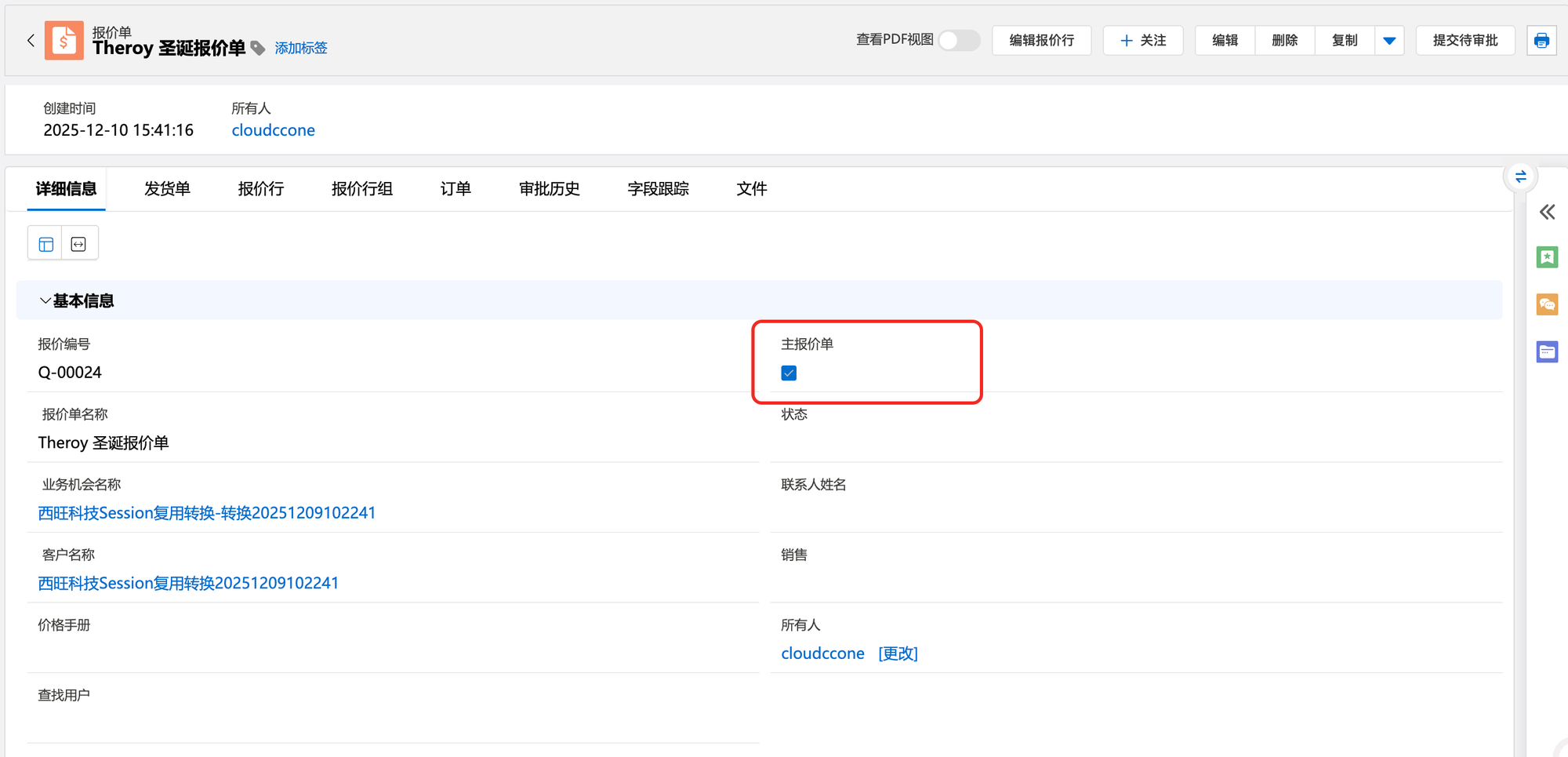Click the round swap arrows icon

tap(1520, 177)
